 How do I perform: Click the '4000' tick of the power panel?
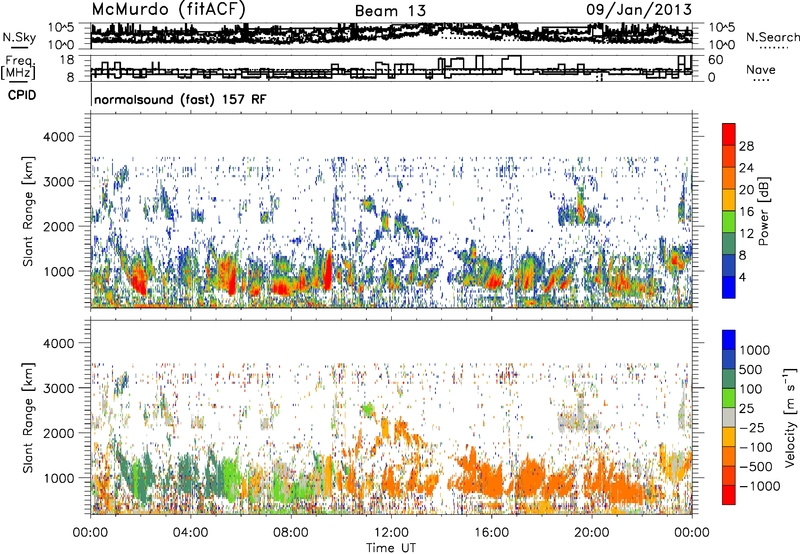coord(58,137)
